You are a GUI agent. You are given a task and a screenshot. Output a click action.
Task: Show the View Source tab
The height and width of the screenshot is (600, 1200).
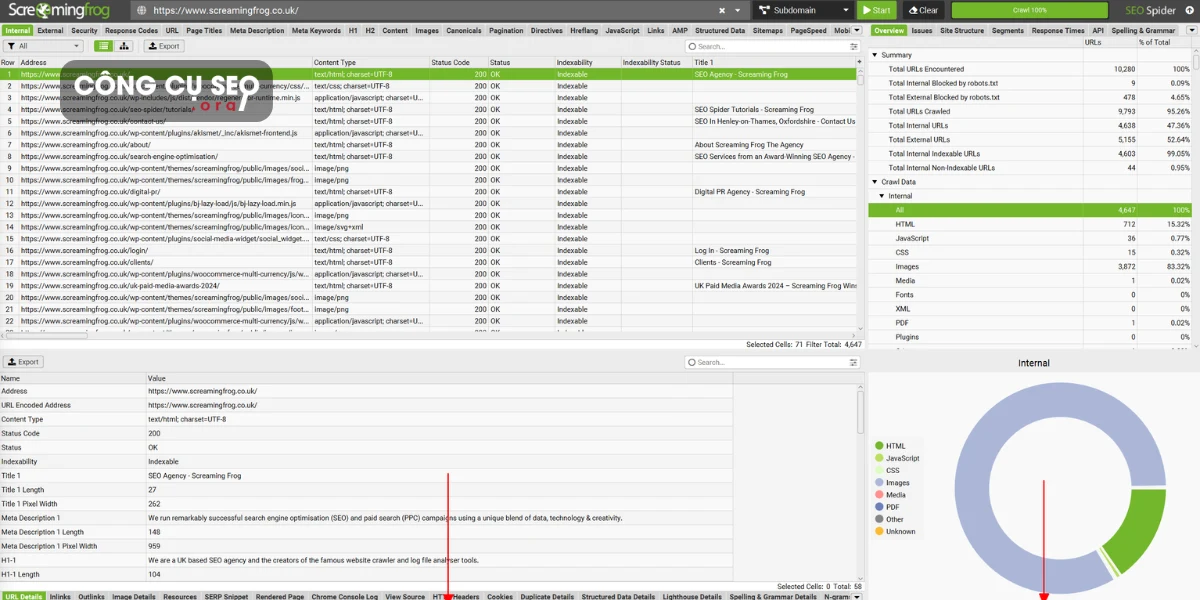coord(405,596)
